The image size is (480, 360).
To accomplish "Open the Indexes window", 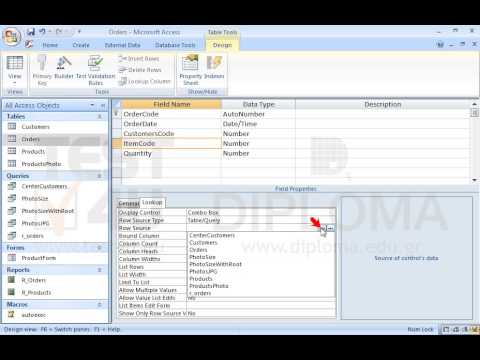I will tap(214, 68).
